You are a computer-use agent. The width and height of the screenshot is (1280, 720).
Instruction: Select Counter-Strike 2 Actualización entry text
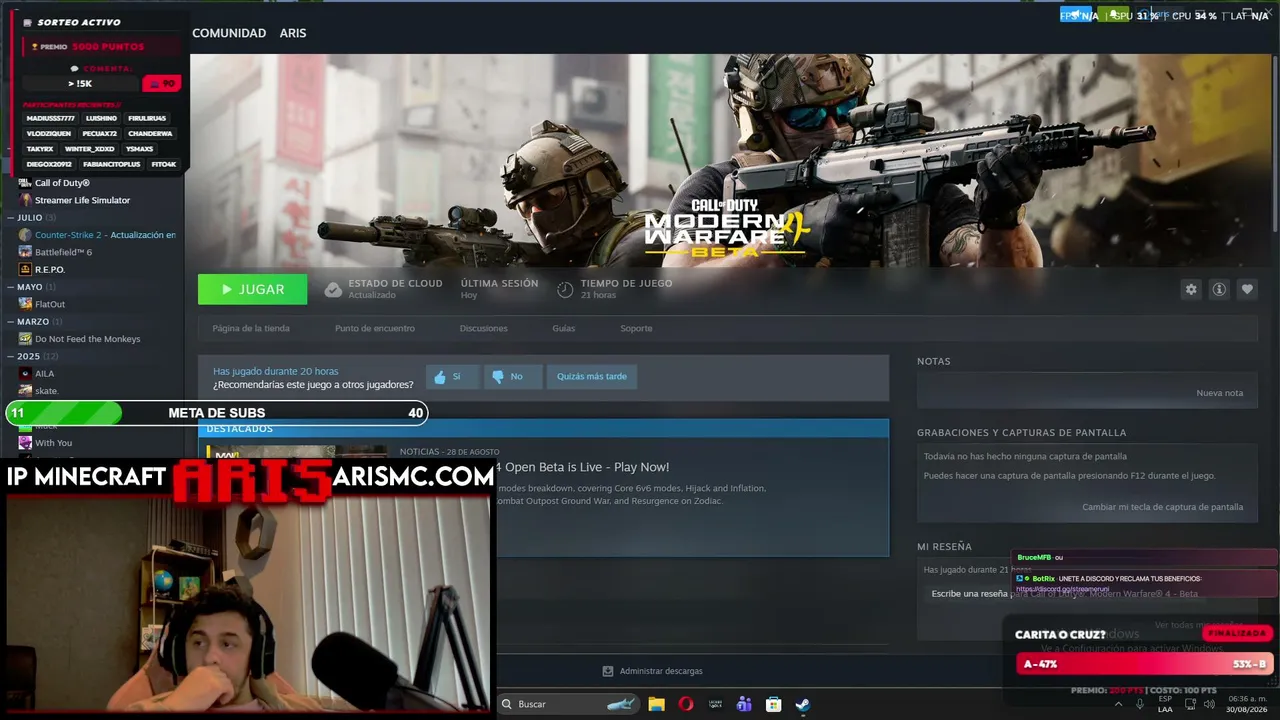click(105, 235)
